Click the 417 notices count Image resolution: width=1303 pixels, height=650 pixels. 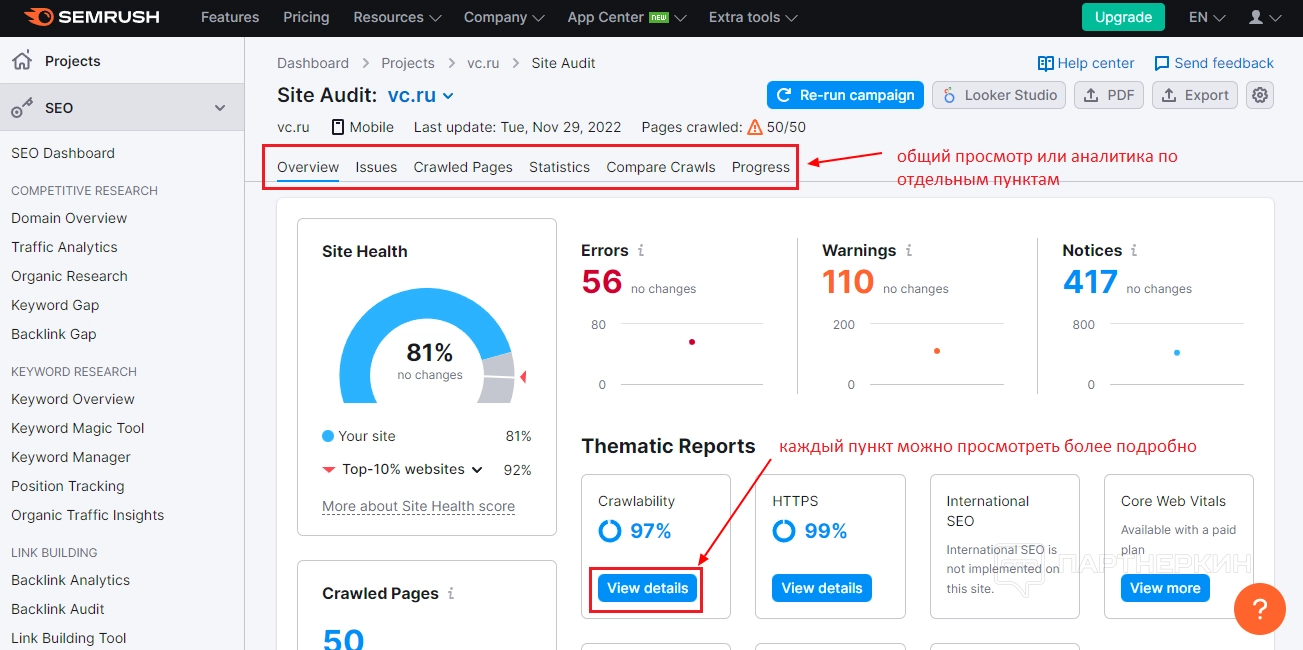[x=1090, y=282]
